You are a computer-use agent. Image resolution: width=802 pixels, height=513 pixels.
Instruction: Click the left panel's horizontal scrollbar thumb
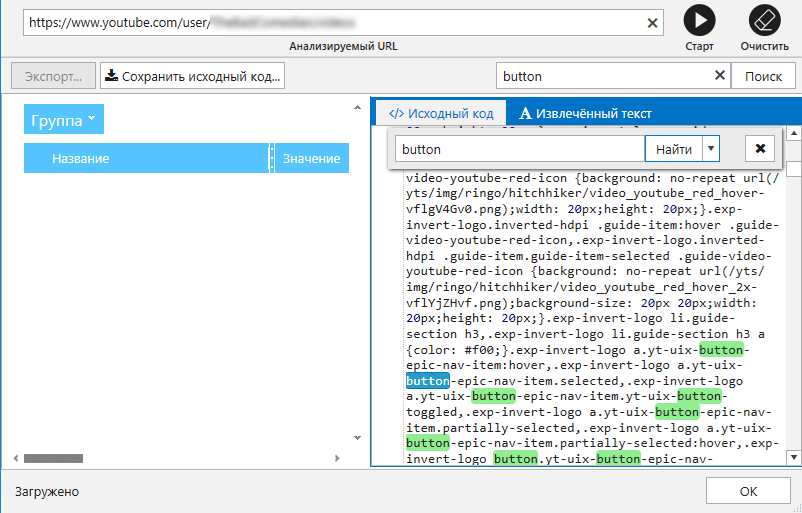[x=53, y=458]
